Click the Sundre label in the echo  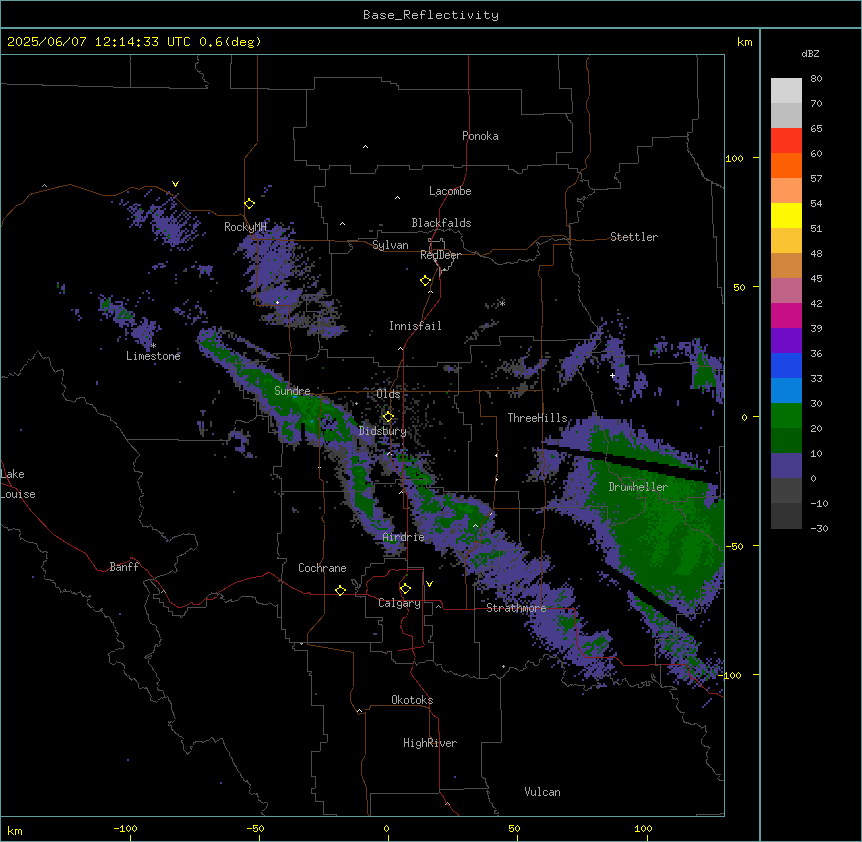pyautogui.click(x=292, y=391)
